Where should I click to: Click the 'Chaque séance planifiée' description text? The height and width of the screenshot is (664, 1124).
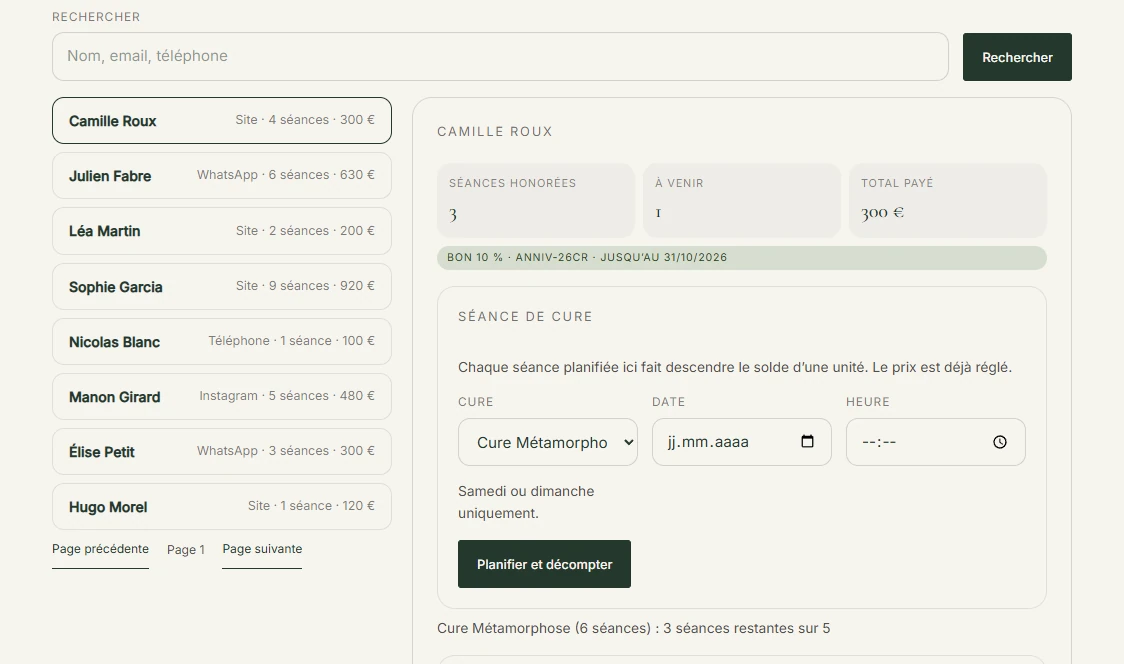[735, 367]
